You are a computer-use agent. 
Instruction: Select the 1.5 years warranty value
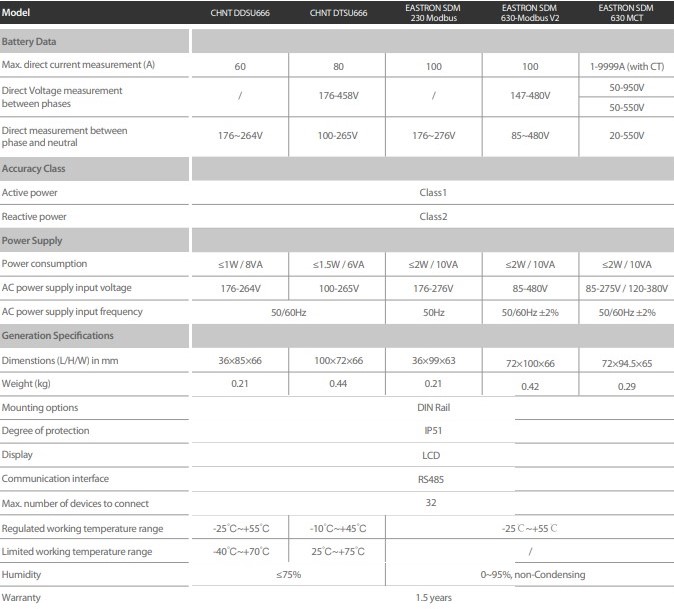point(433,598)
